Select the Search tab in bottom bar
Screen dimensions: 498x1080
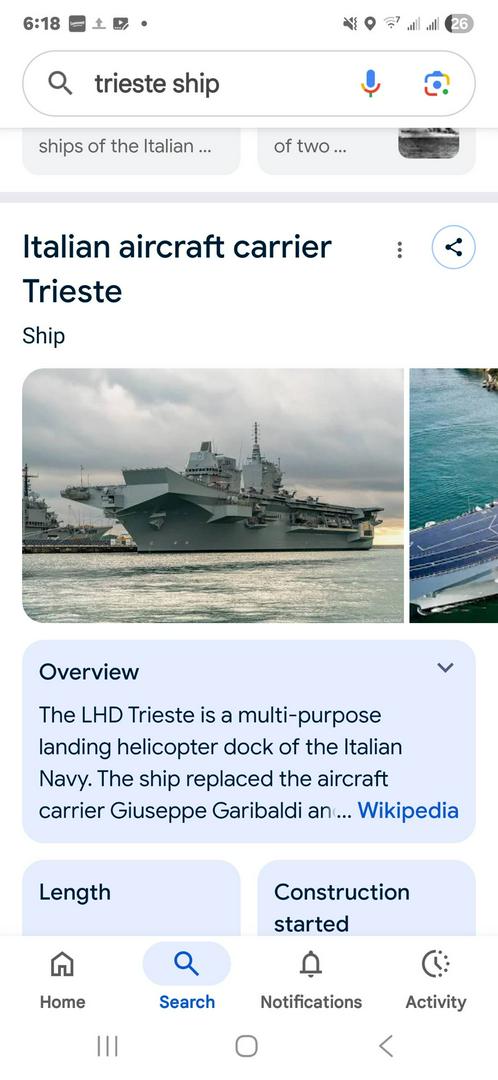187,979
